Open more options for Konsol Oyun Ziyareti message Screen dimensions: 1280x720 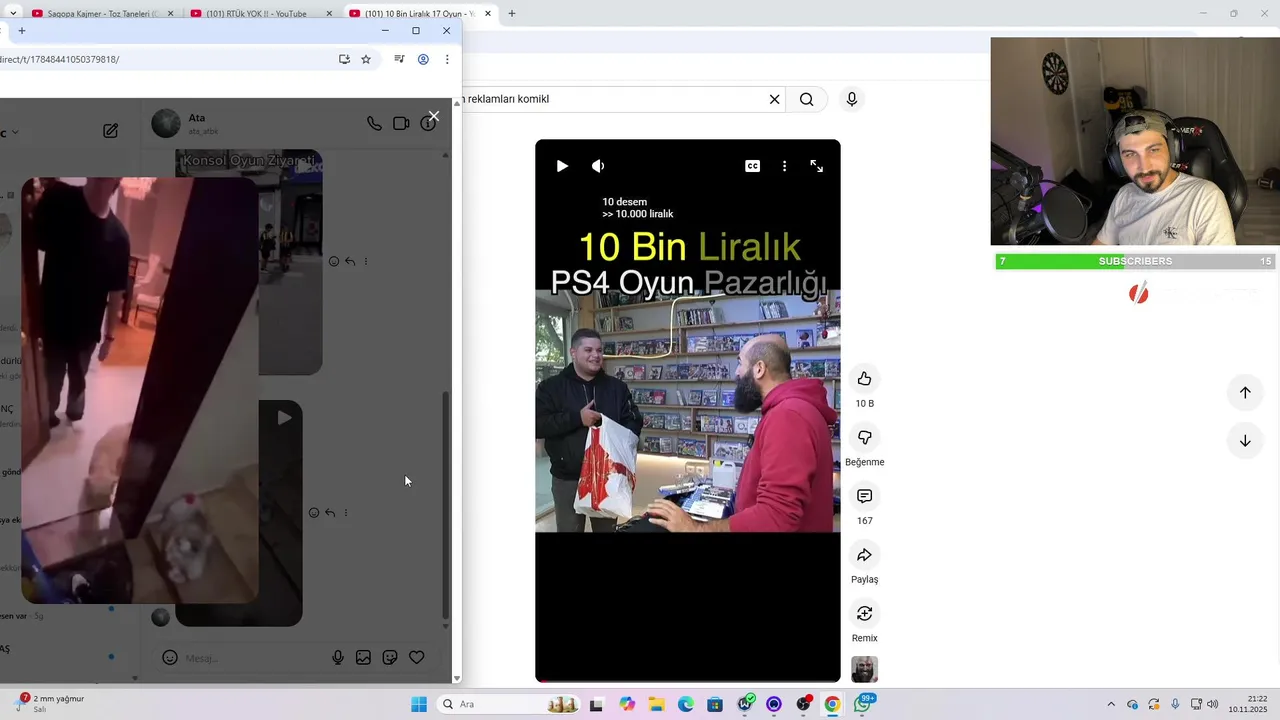[366, 261]
